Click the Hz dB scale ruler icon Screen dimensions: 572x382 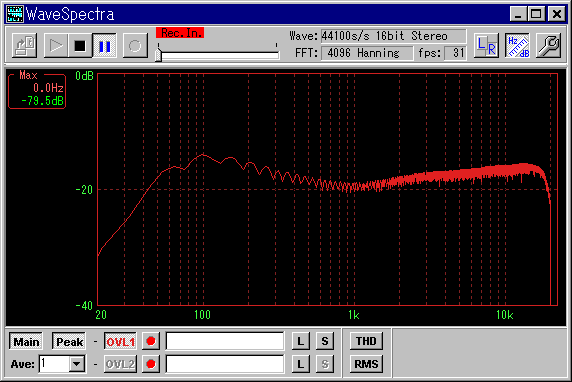(x=518, y=46)
